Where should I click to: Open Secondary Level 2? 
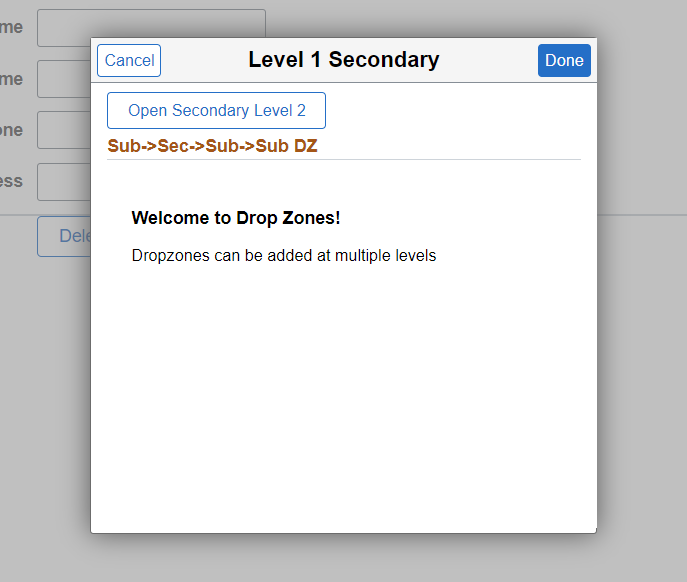pos(216,111)
